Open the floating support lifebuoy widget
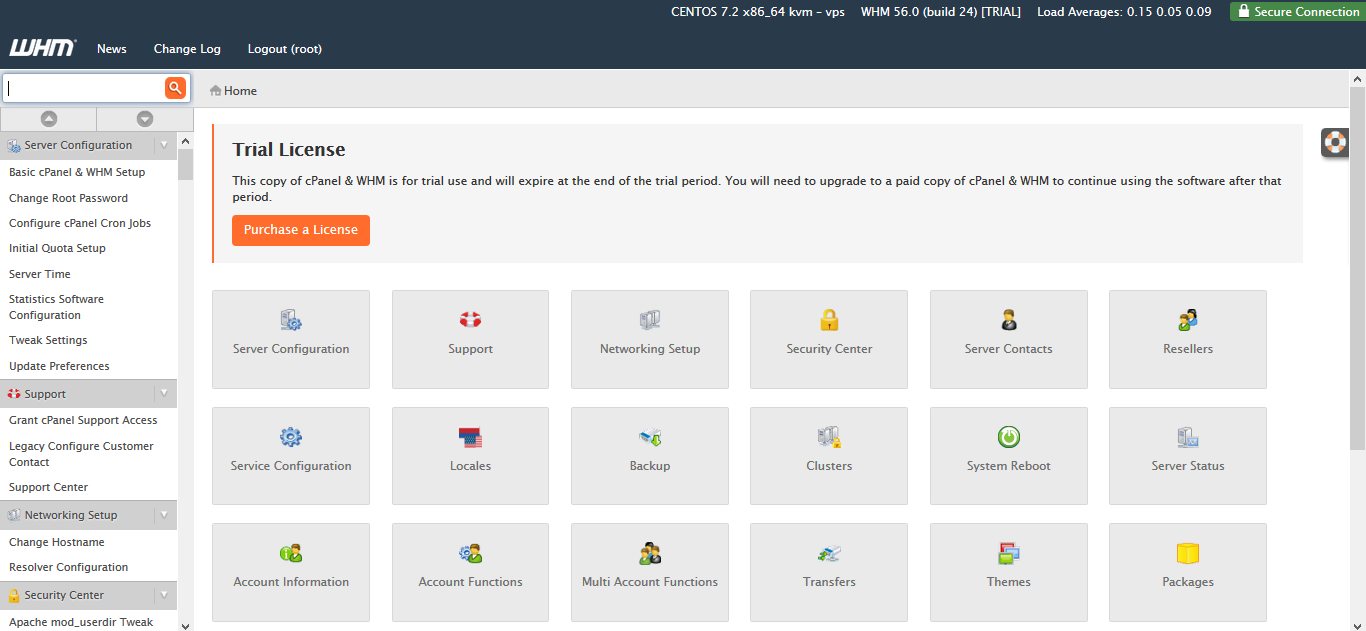 1335,142
